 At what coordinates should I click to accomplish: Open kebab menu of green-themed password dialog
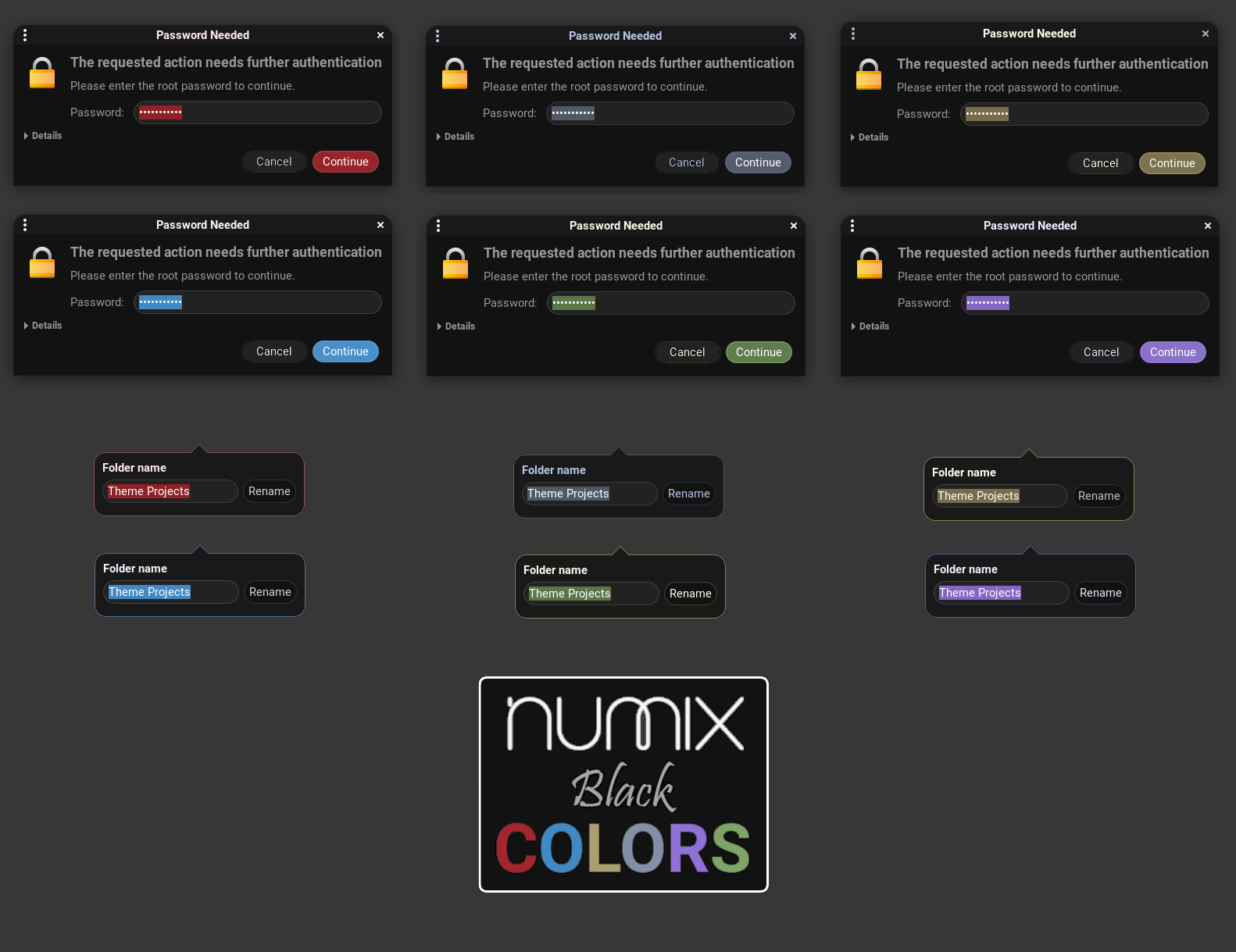pos(438,226)
